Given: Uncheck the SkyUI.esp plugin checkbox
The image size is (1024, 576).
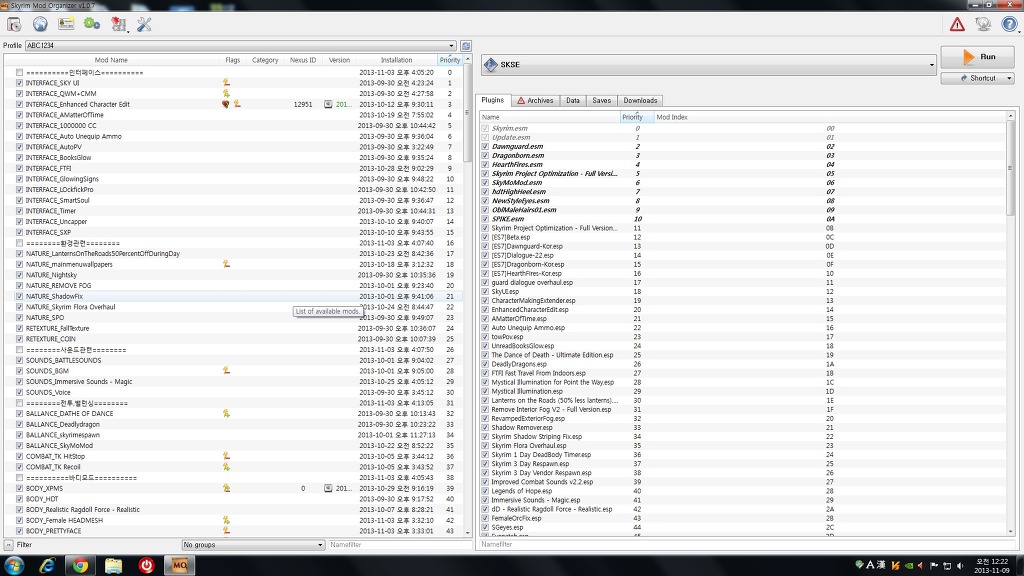Looking at the screenshot, I should [485, 292].
